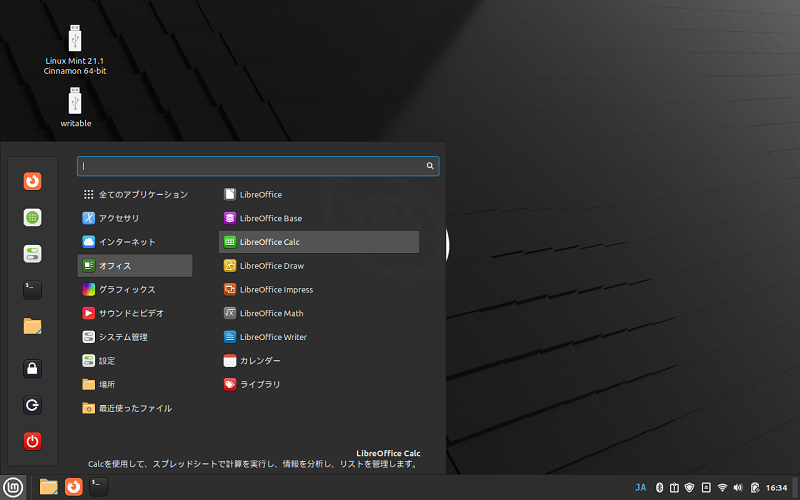Image resolution: width=800 pixels, height=500 pixels.
Task: Select the writable desktop drive icon
Action: (76, 107)
